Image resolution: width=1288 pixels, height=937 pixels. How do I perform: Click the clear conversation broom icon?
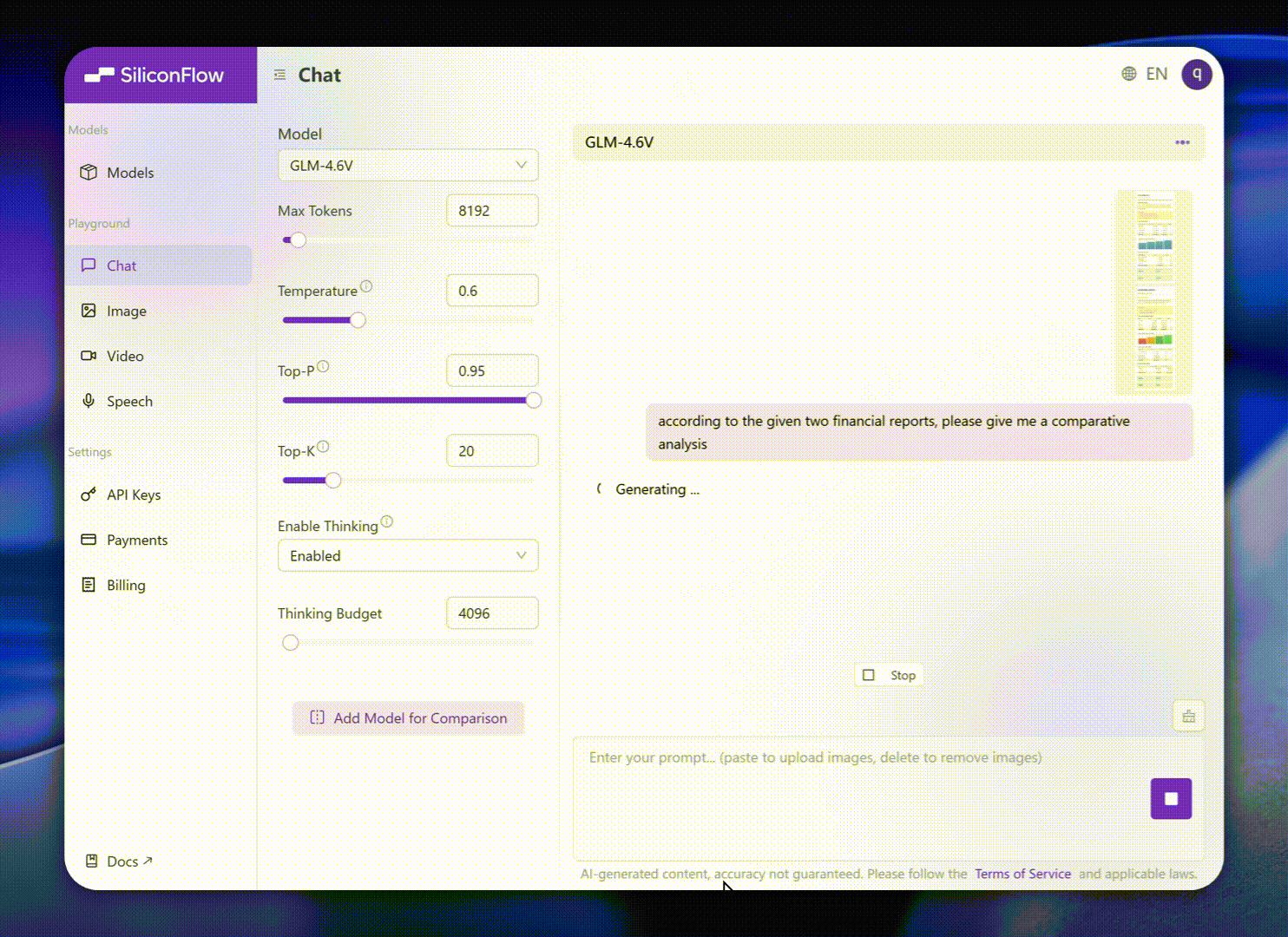tap(1188, 716)
